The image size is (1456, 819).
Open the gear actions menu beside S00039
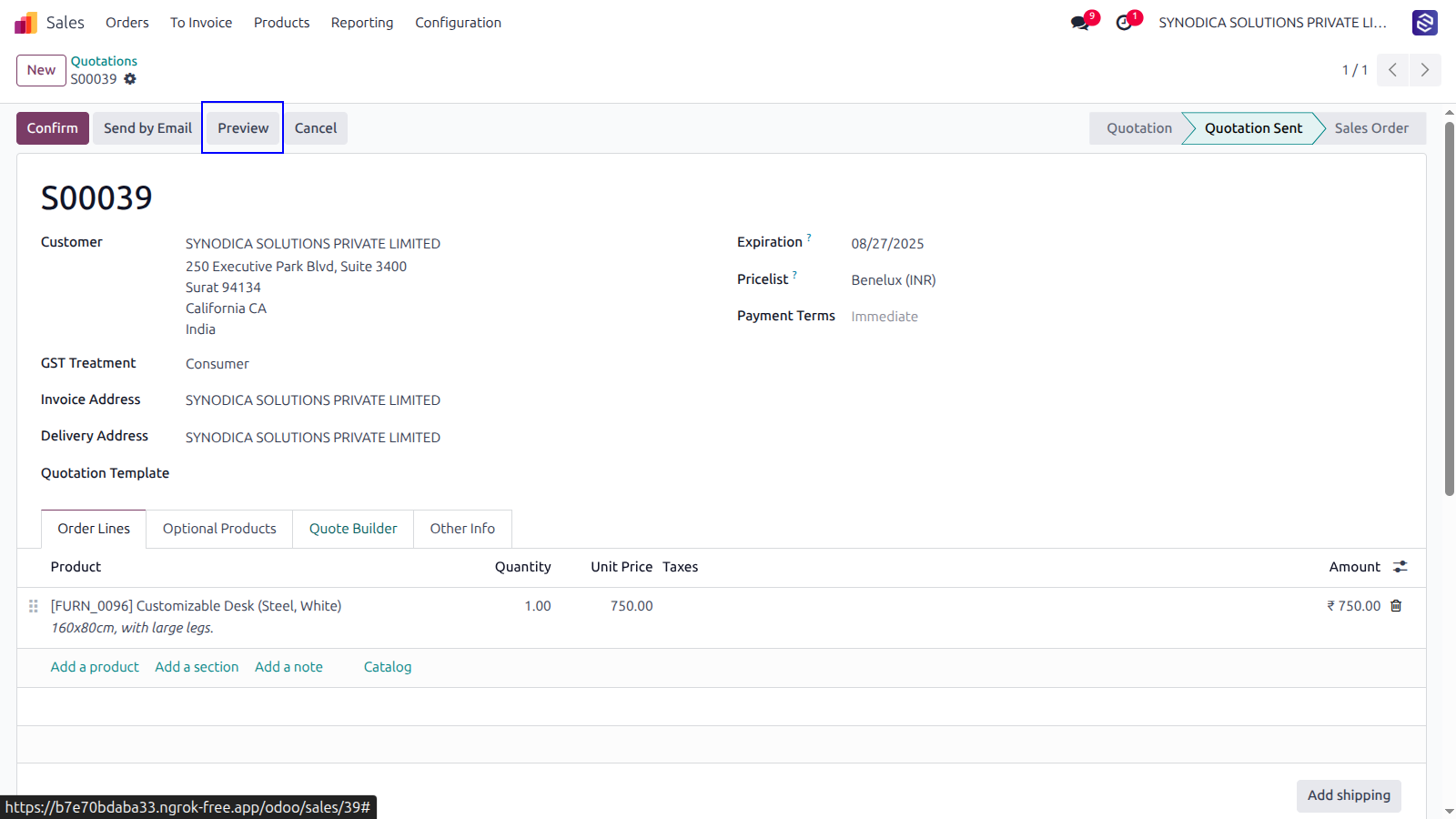[130, 79]
